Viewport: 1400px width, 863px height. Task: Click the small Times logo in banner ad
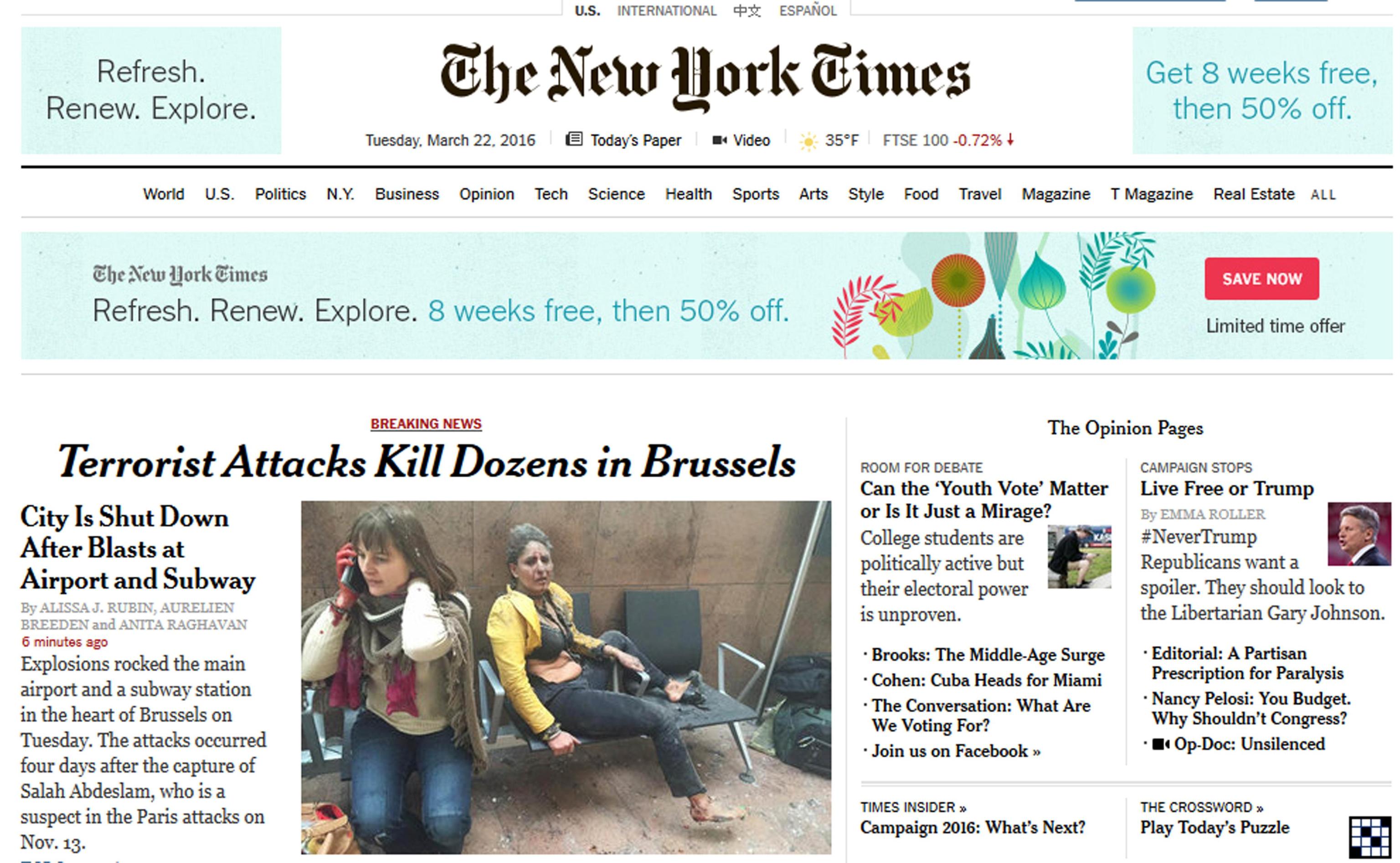click(x=180, y=274)
